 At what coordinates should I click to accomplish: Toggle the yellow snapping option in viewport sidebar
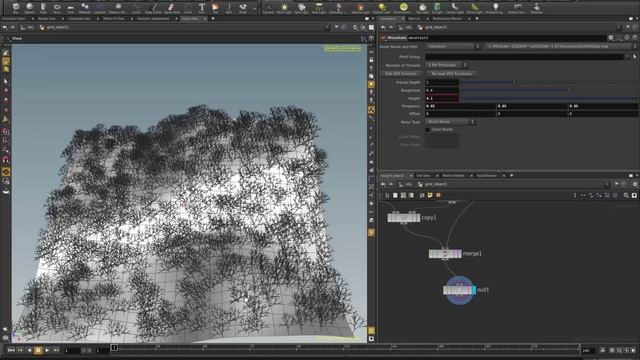(6, 172)
